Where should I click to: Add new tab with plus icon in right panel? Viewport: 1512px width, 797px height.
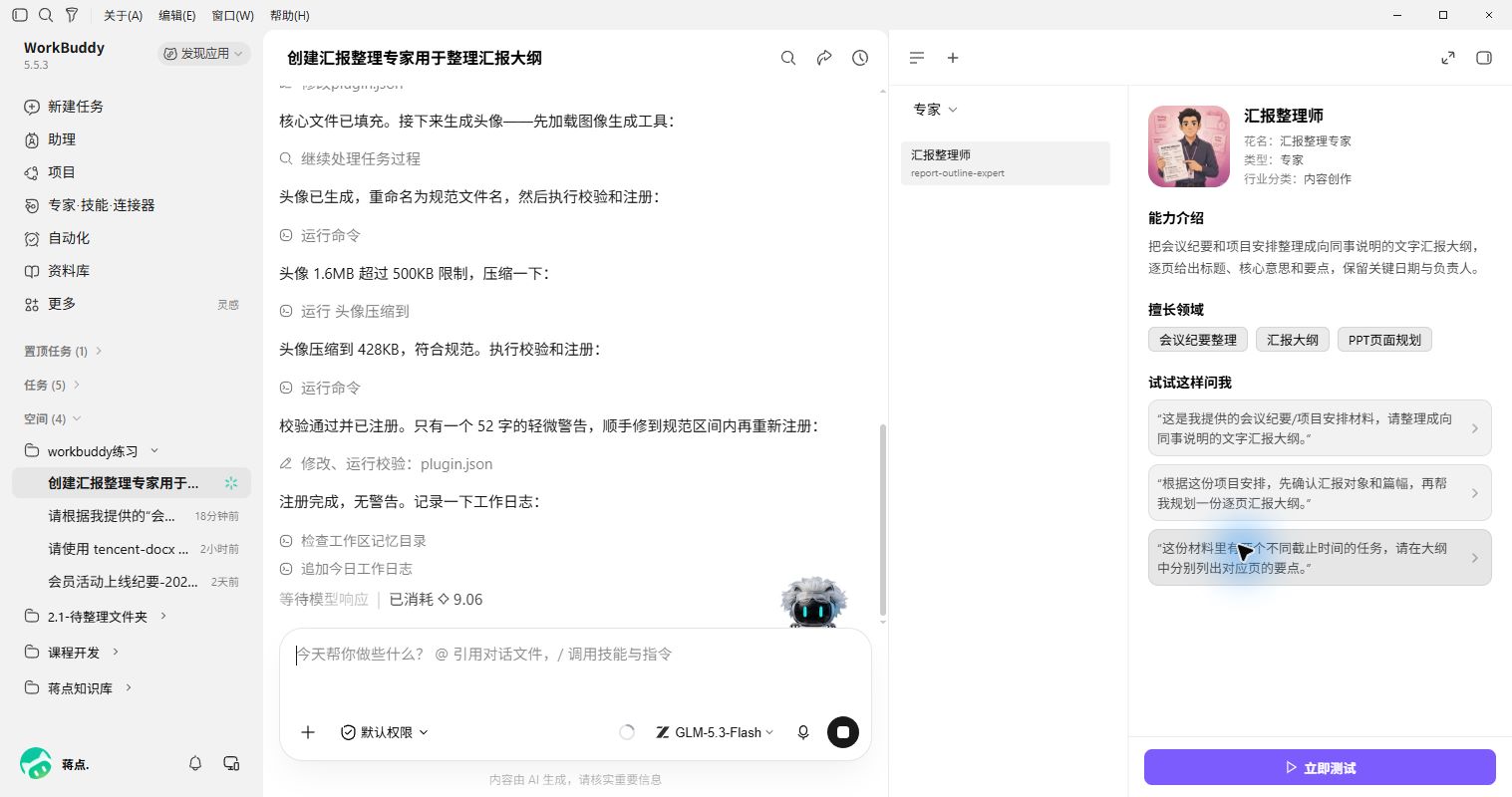point(953,58)
